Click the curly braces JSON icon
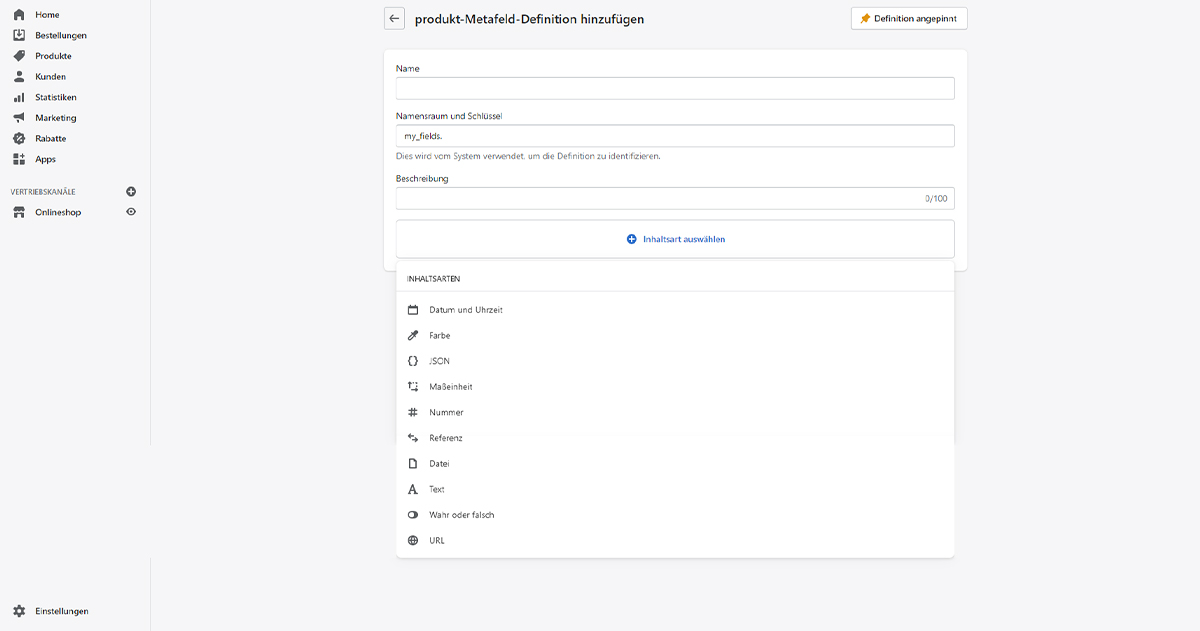The image size is (1200, 631). click(x=413, y=361)
